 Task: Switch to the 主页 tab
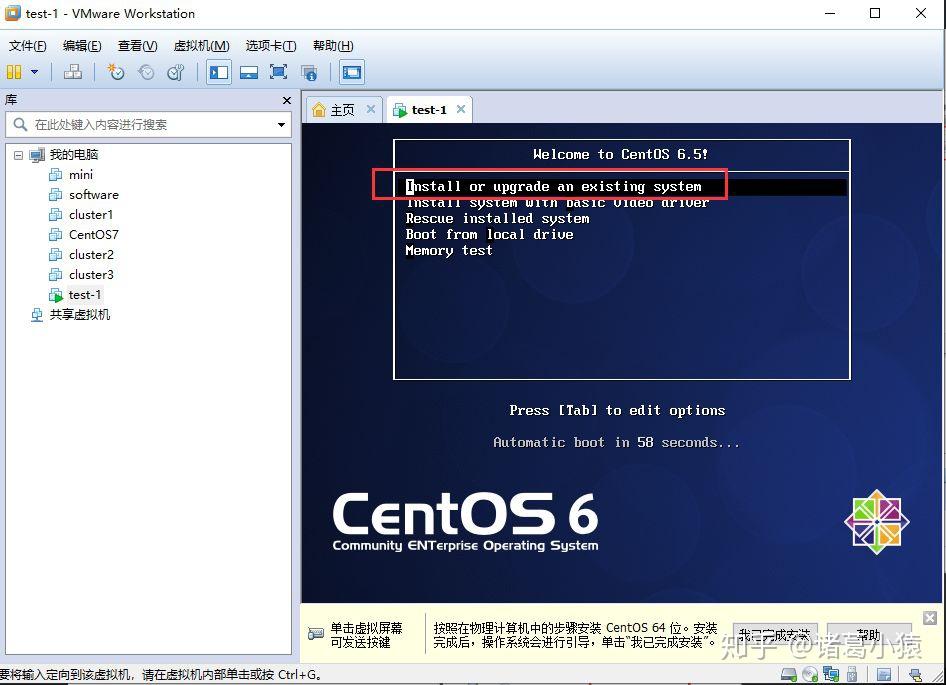tap(344, 109)
